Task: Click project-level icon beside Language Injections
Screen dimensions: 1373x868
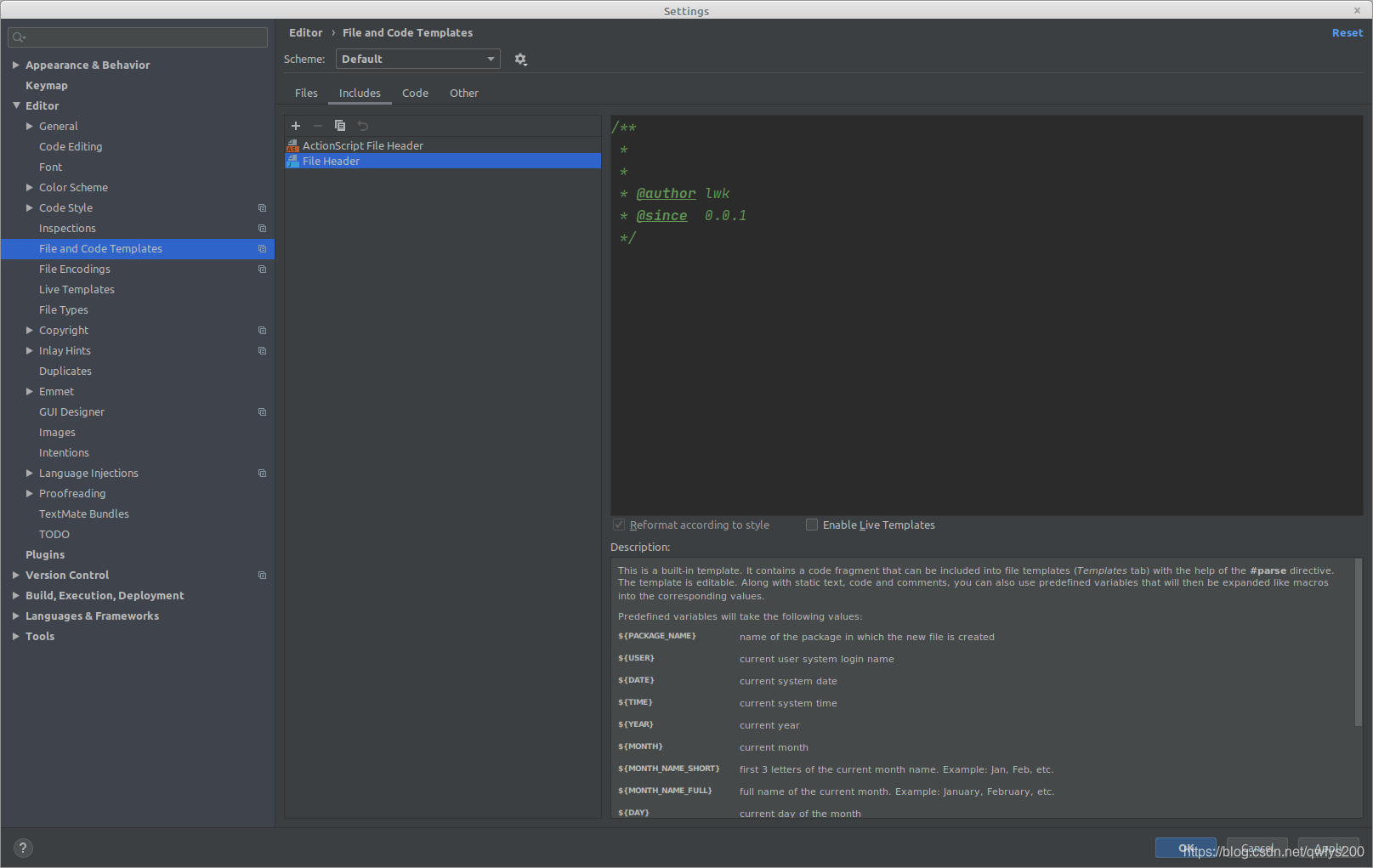Action: (x=262, y=474)
